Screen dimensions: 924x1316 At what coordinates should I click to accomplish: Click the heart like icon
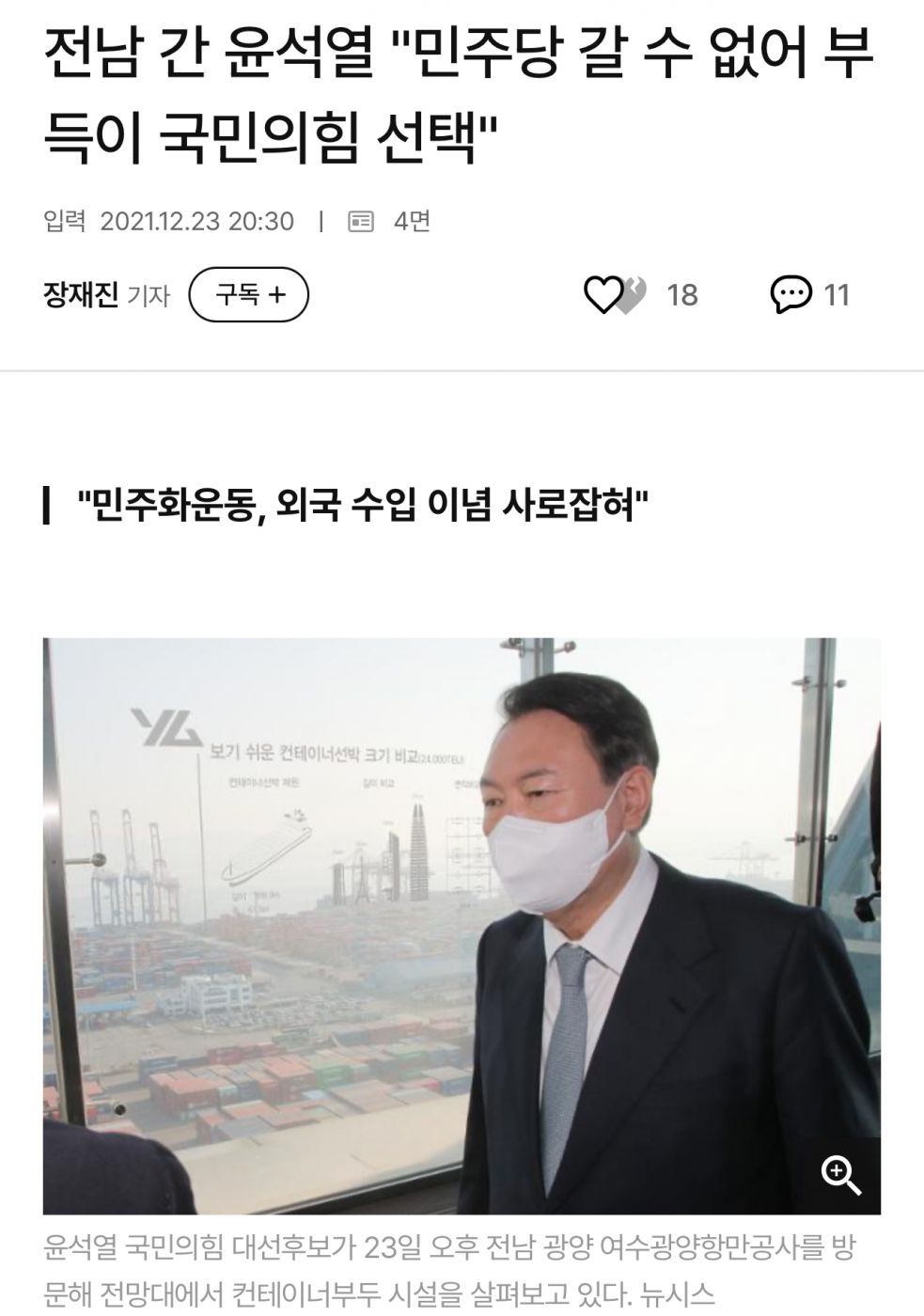(x=603, y=295)
